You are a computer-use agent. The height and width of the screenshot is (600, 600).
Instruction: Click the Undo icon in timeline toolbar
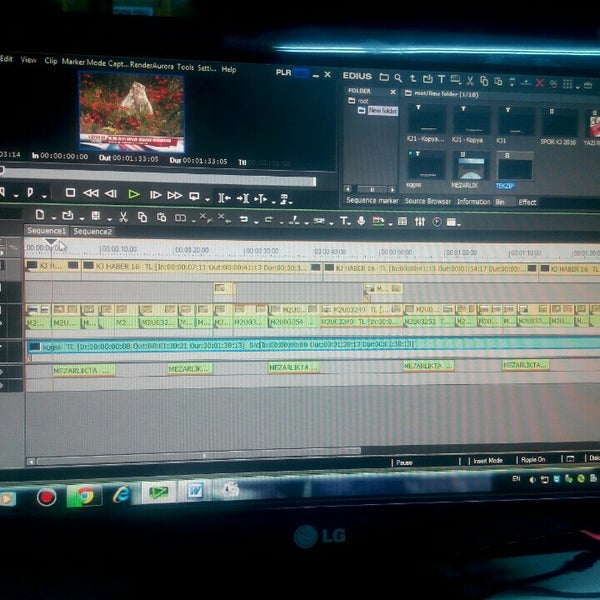[243, 219]
